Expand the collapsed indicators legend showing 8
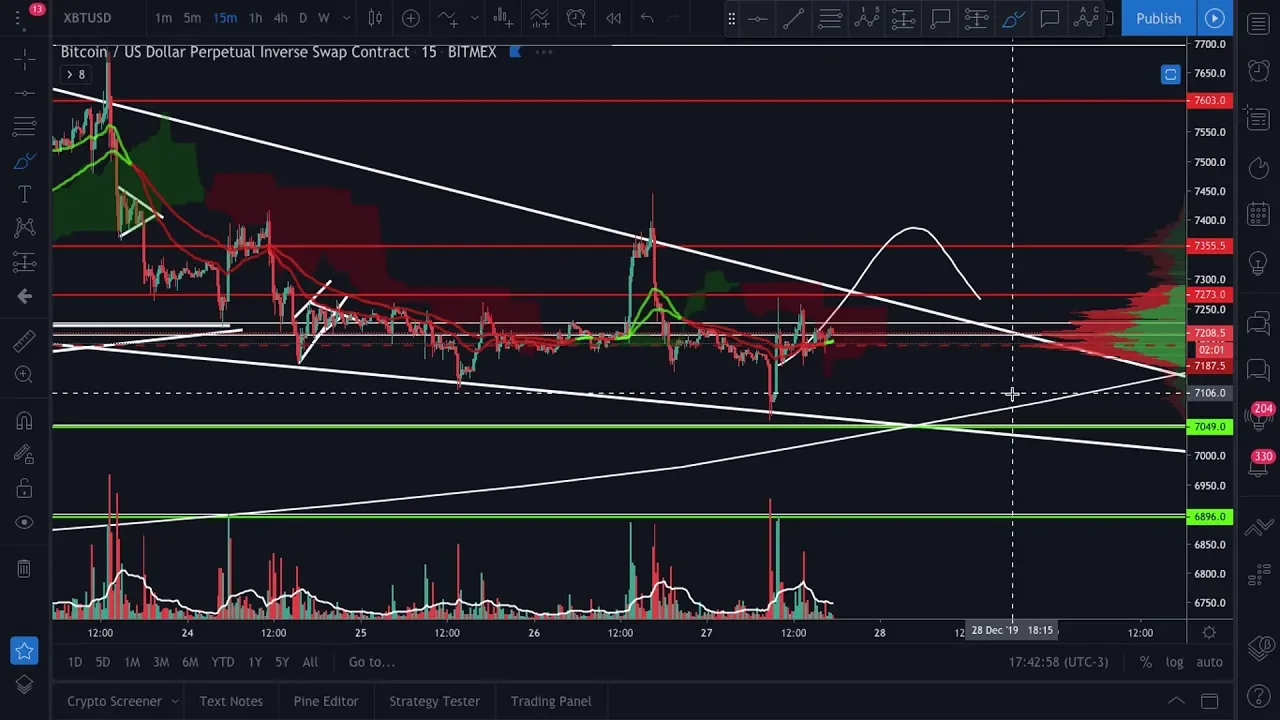The image size is (1280, 720). [76, 75]
